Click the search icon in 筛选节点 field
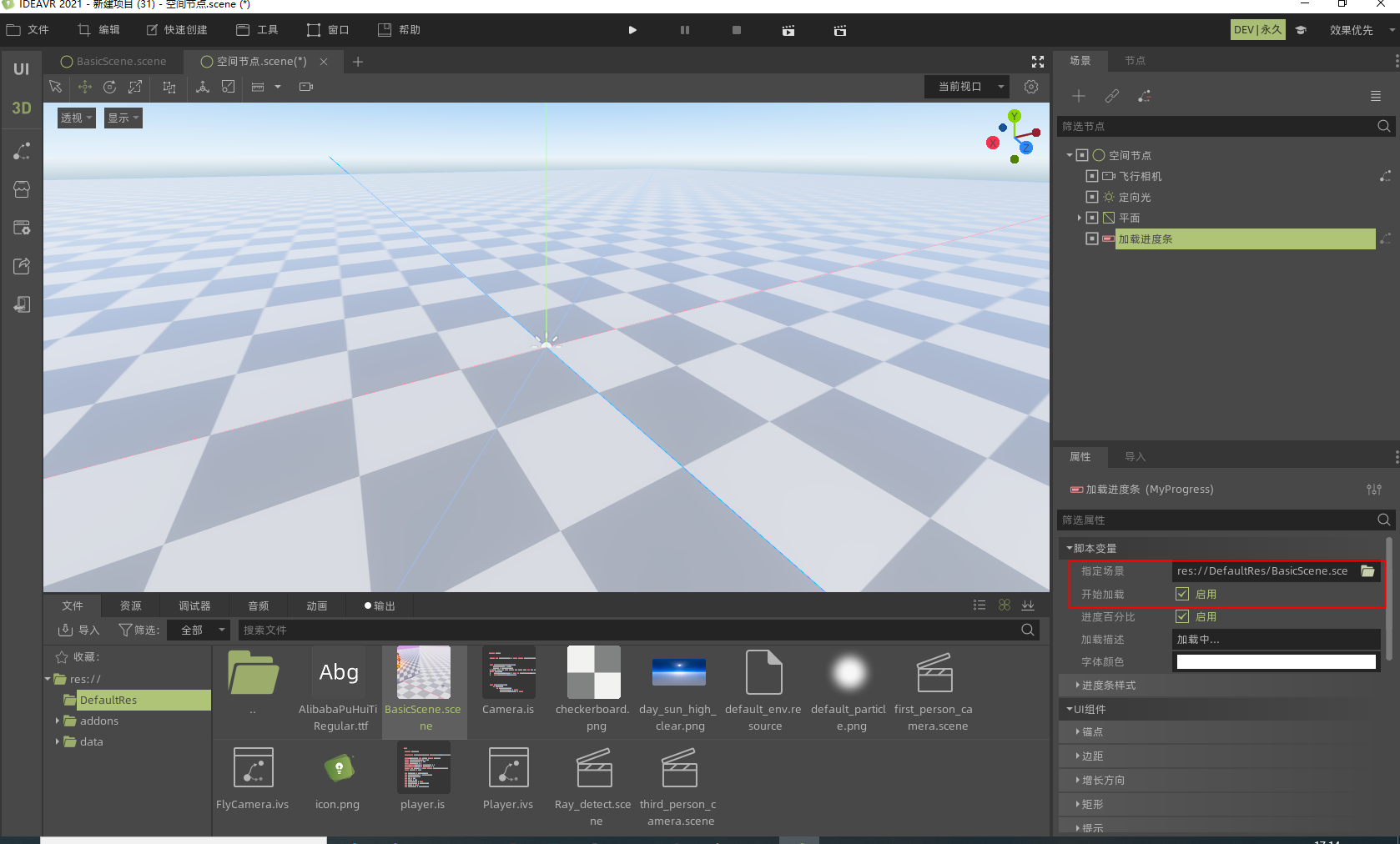Screen dimensions: 1400x844 coord(1383,126)
